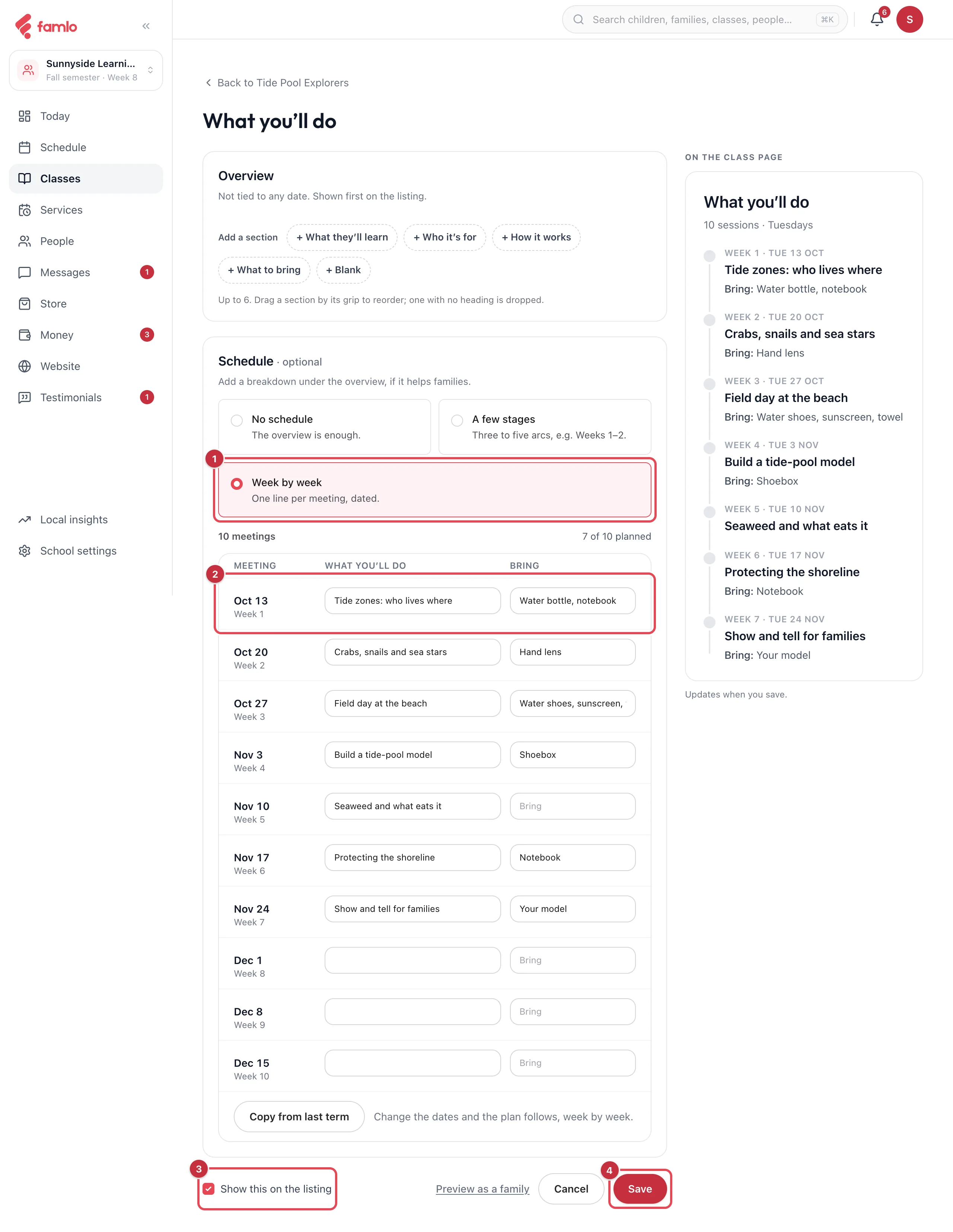
Task: Edit Protecting the shoreline field
Action: point(412,858)
